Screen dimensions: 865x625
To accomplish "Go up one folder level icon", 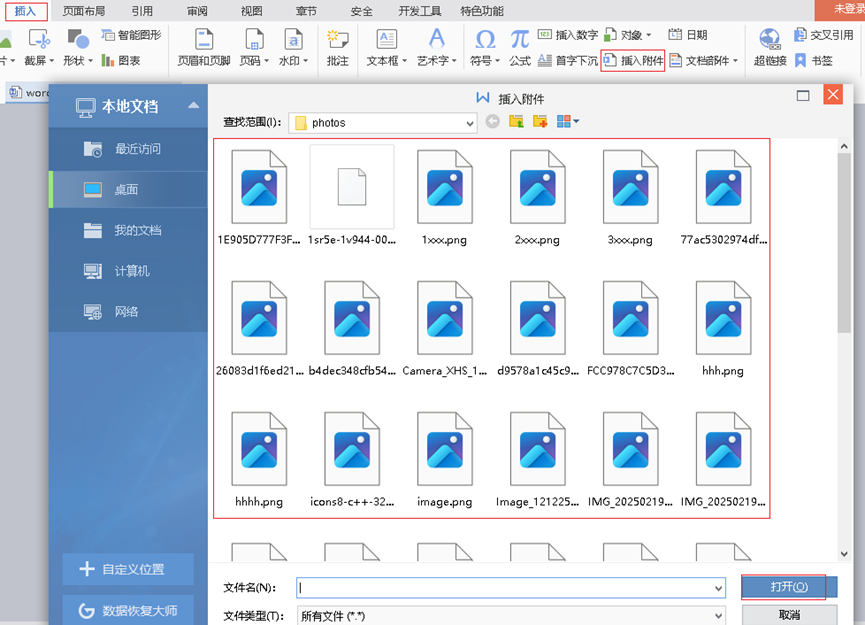I will pyautogui.click(x=516, y=122).
